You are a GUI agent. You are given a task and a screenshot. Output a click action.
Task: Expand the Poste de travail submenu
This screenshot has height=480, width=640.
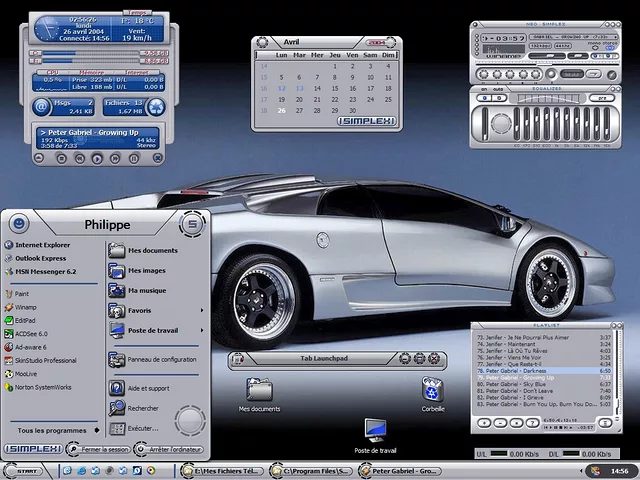point(153,330)
